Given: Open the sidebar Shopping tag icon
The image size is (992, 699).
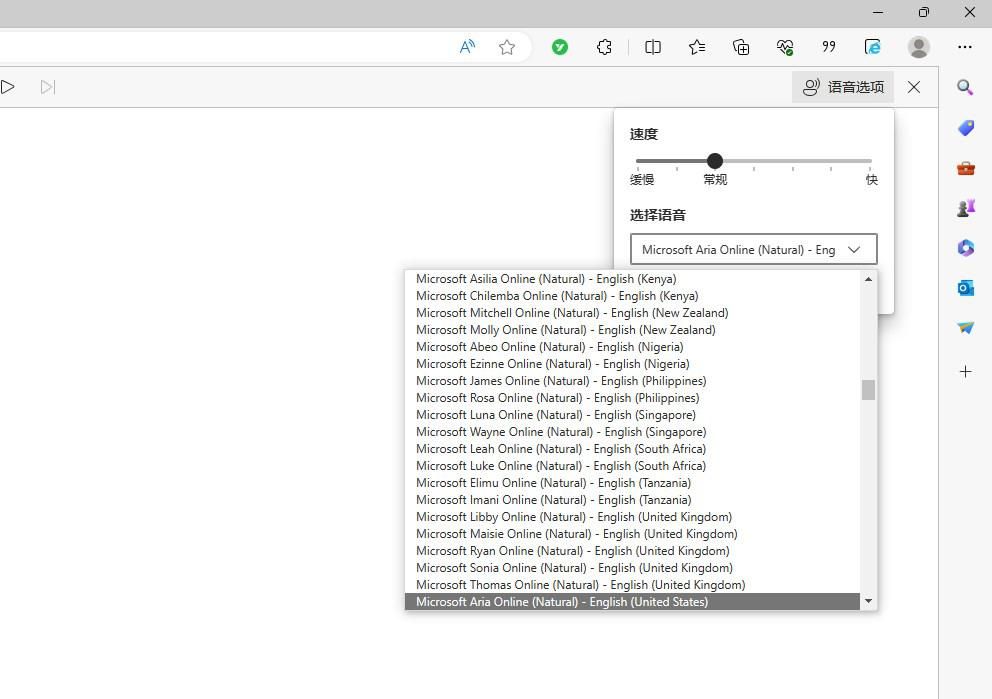Looking at the screenshot, I should 965,128.
